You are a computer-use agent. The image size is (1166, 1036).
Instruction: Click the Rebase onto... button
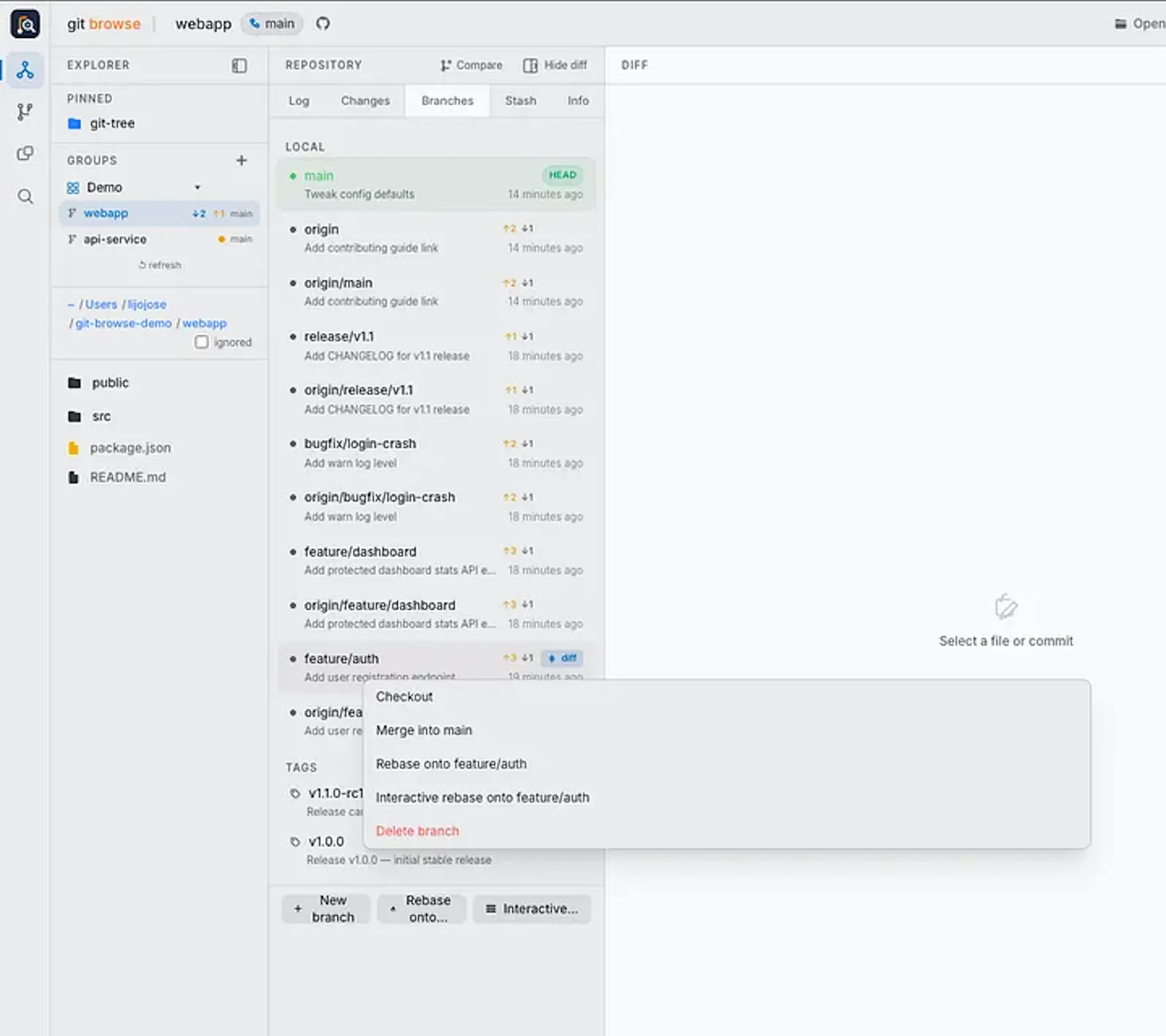point(421,909)
